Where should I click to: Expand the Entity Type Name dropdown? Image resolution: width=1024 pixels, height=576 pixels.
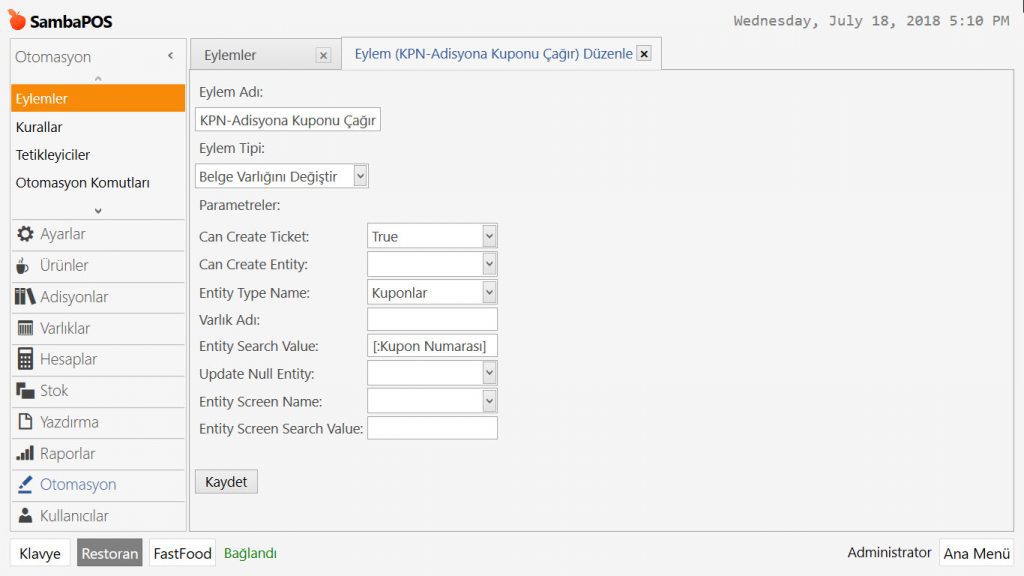click(x=489, y=292)
